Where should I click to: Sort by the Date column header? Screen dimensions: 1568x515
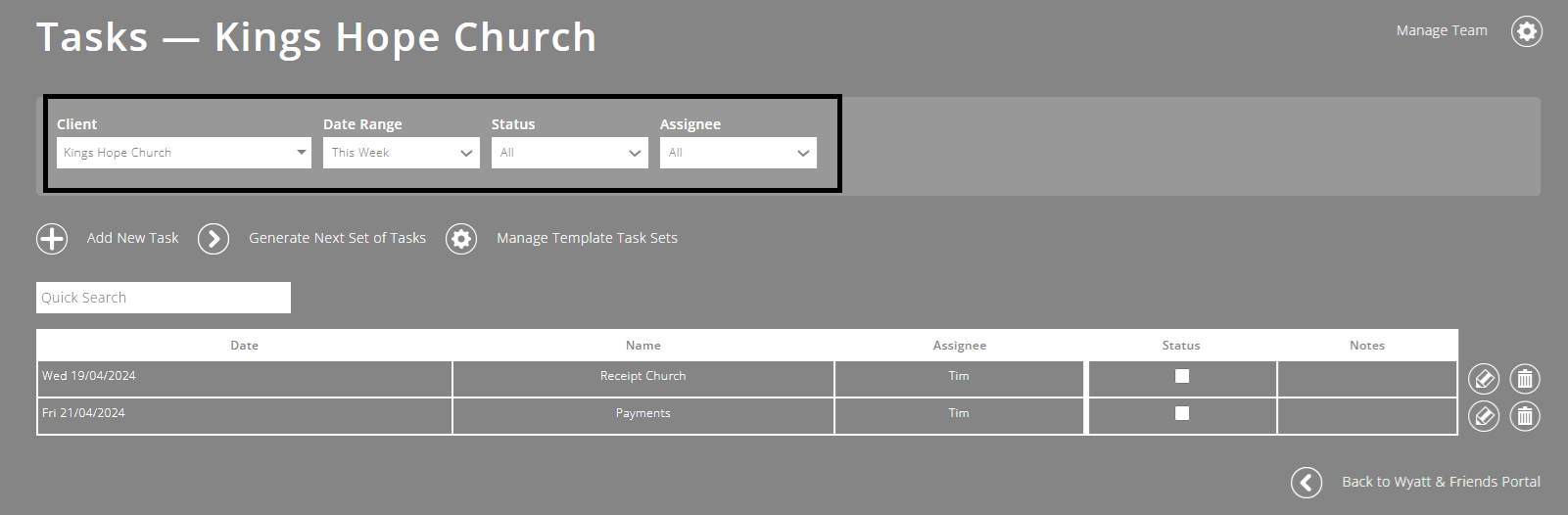coord(244,346)
